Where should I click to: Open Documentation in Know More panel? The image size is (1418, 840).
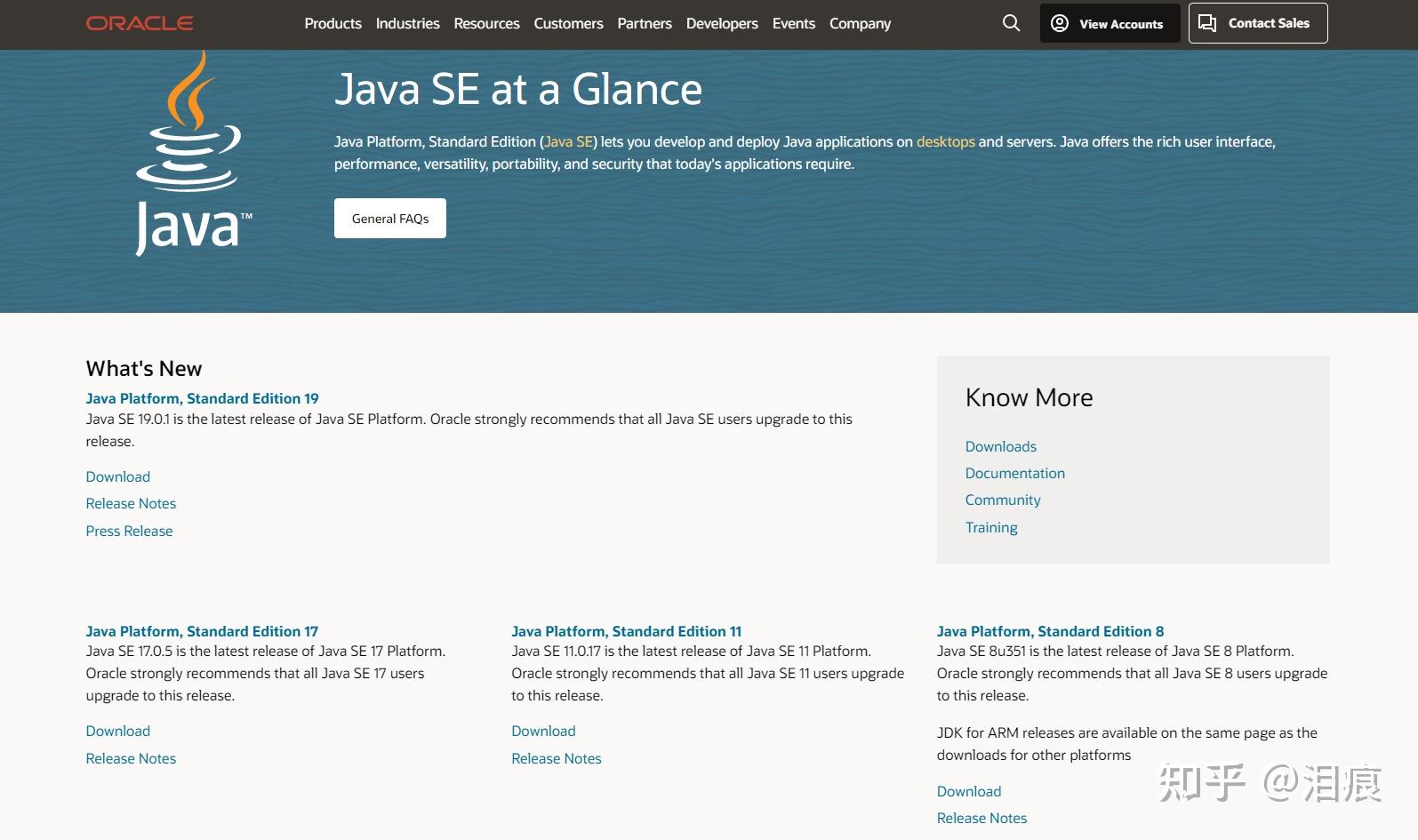coord(1014,474)
